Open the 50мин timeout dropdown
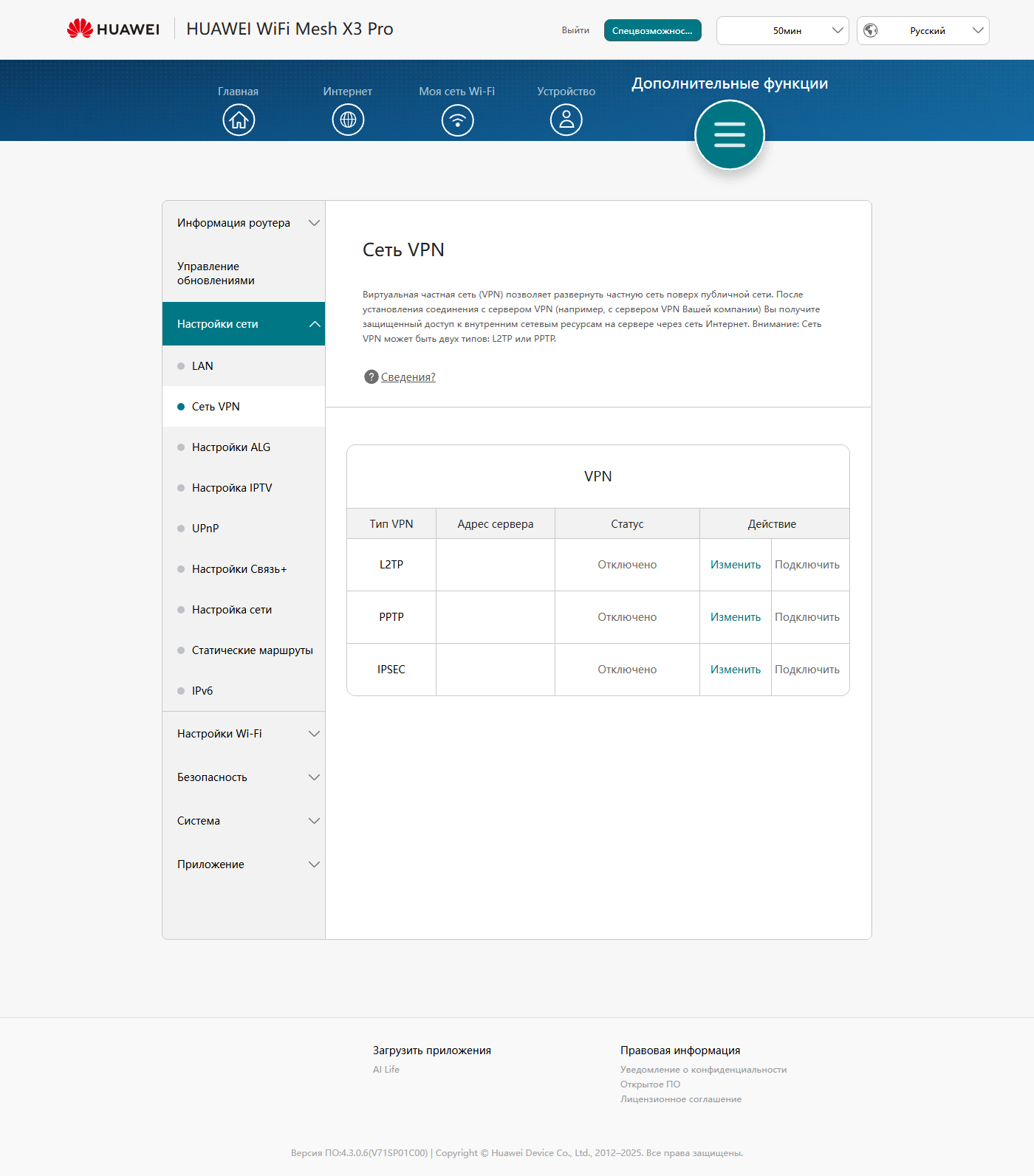The height and width of the screenshot is (1176, 1034). 783,30
